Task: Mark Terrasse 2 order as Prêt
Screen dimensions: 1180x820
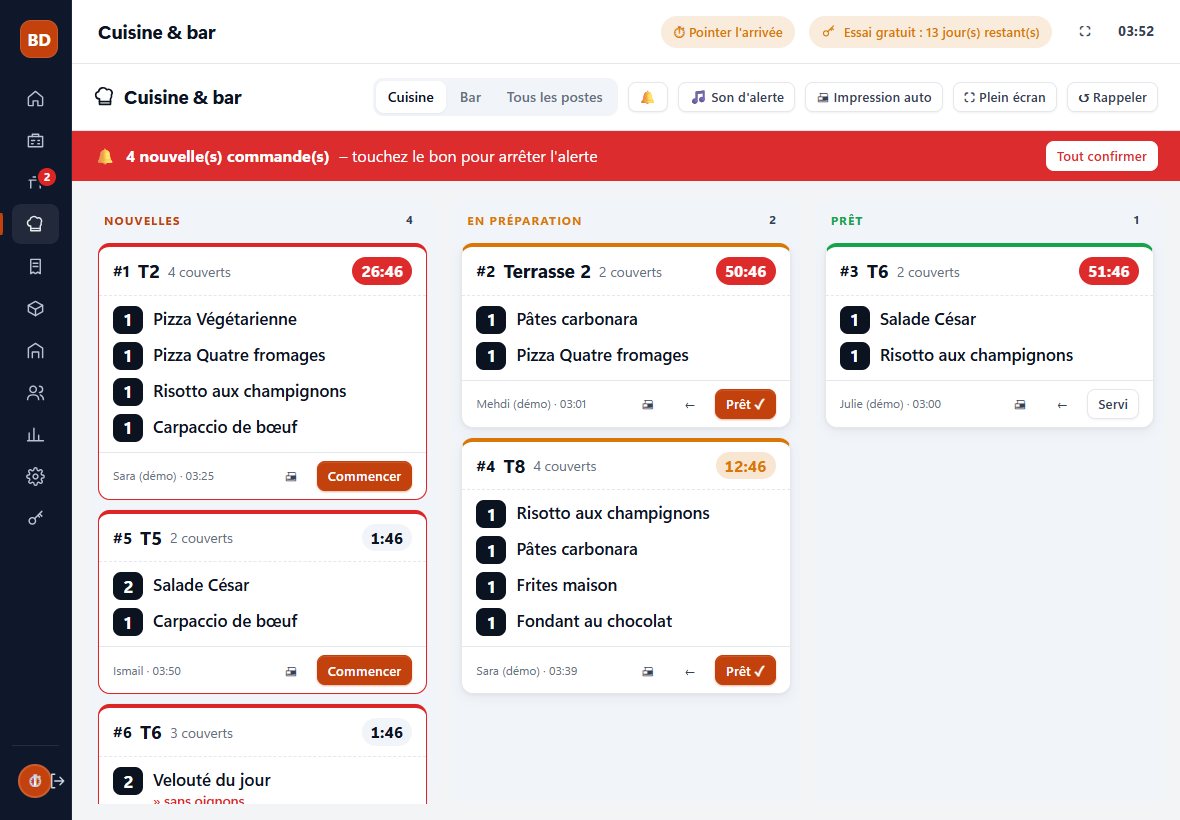Action: coord(745,404)
